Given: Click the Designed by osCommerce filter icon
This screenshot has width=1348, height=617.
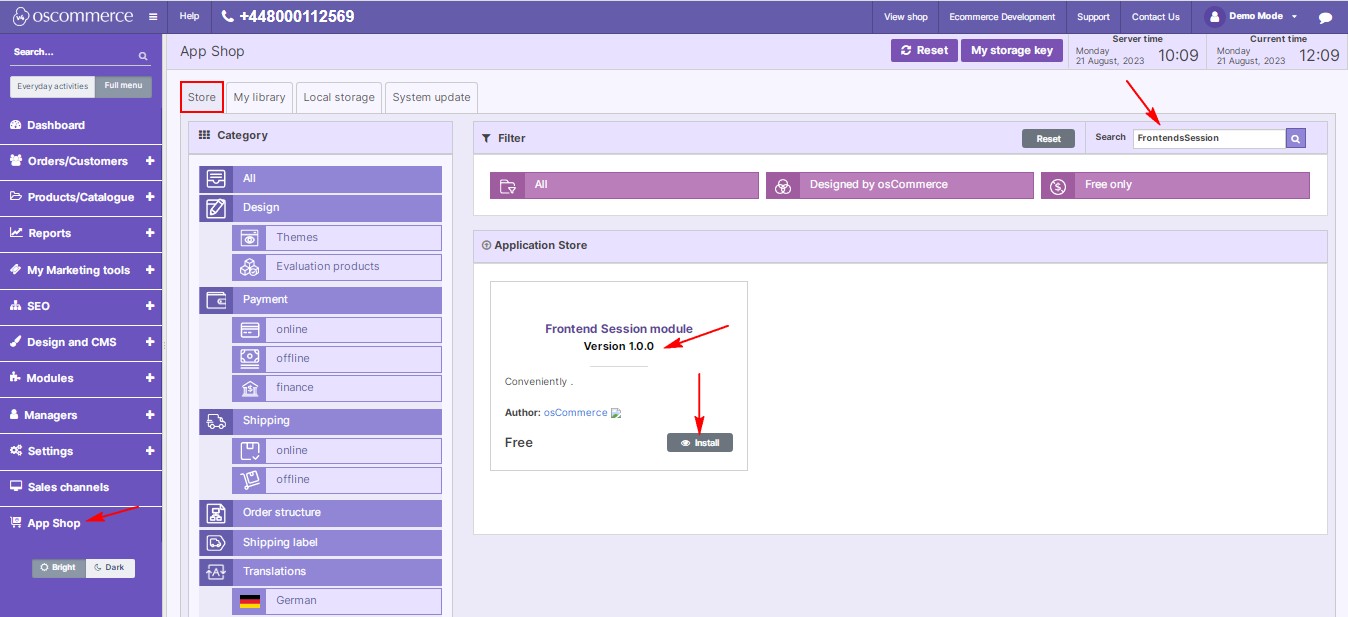Looking at the screenshot, I should tap(783, 185).
